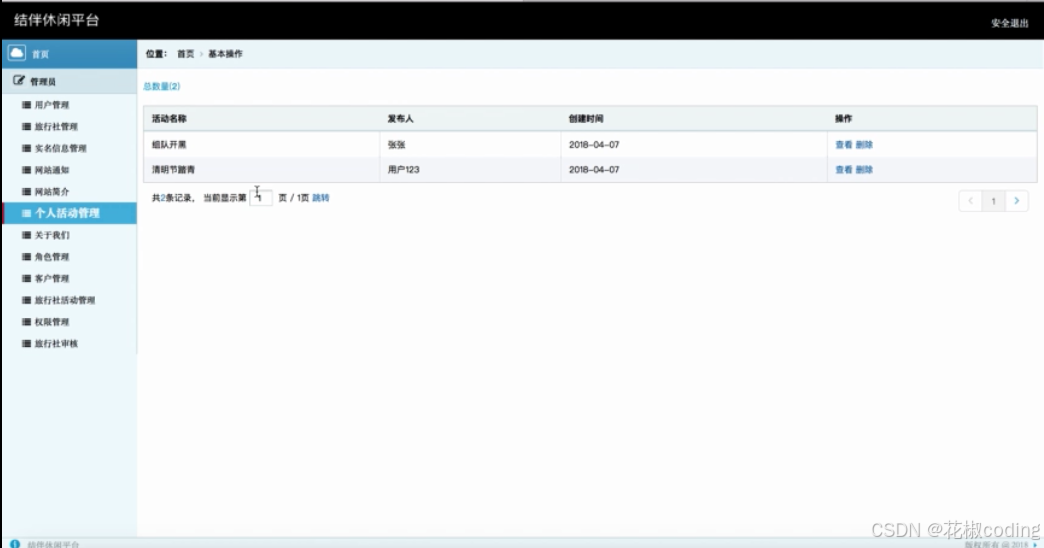1044x548 pixels.
Task: Click the 跳转 jump link
Action: tap(321, 198)
